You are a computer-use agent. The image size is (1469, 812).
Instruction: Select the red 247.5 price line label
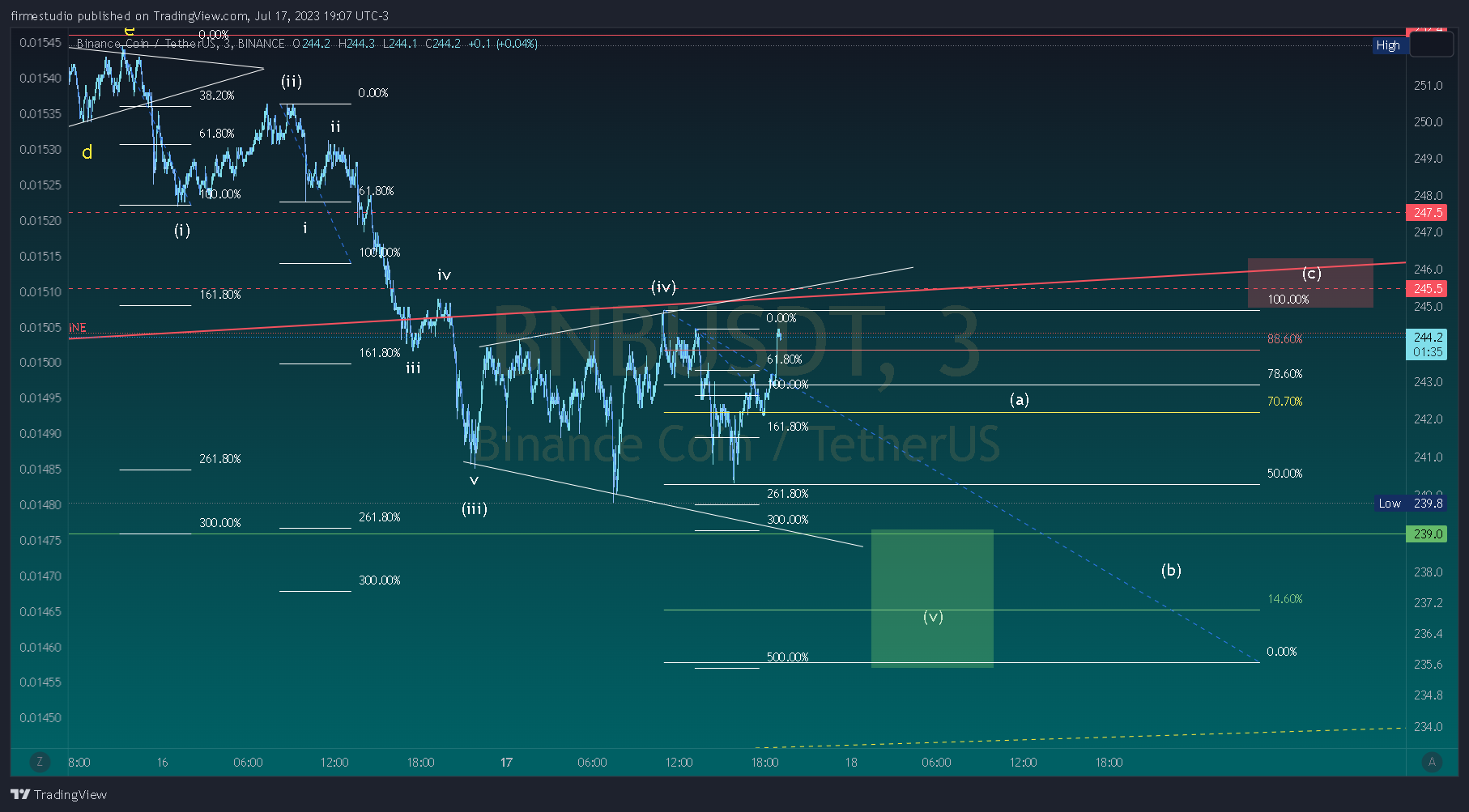tap(1427, 213)
